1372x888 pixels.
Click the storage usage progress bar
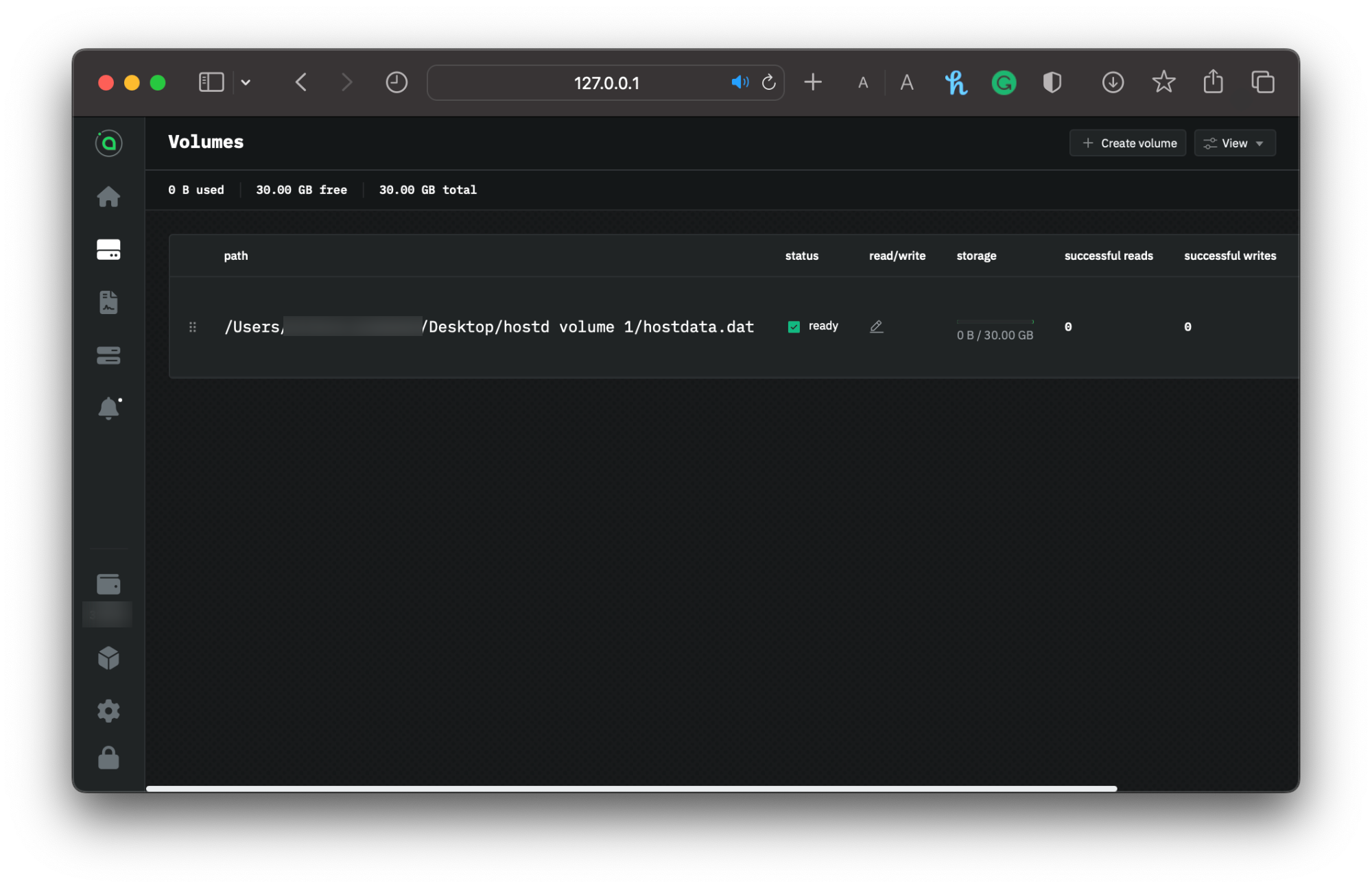pos(994,322)
